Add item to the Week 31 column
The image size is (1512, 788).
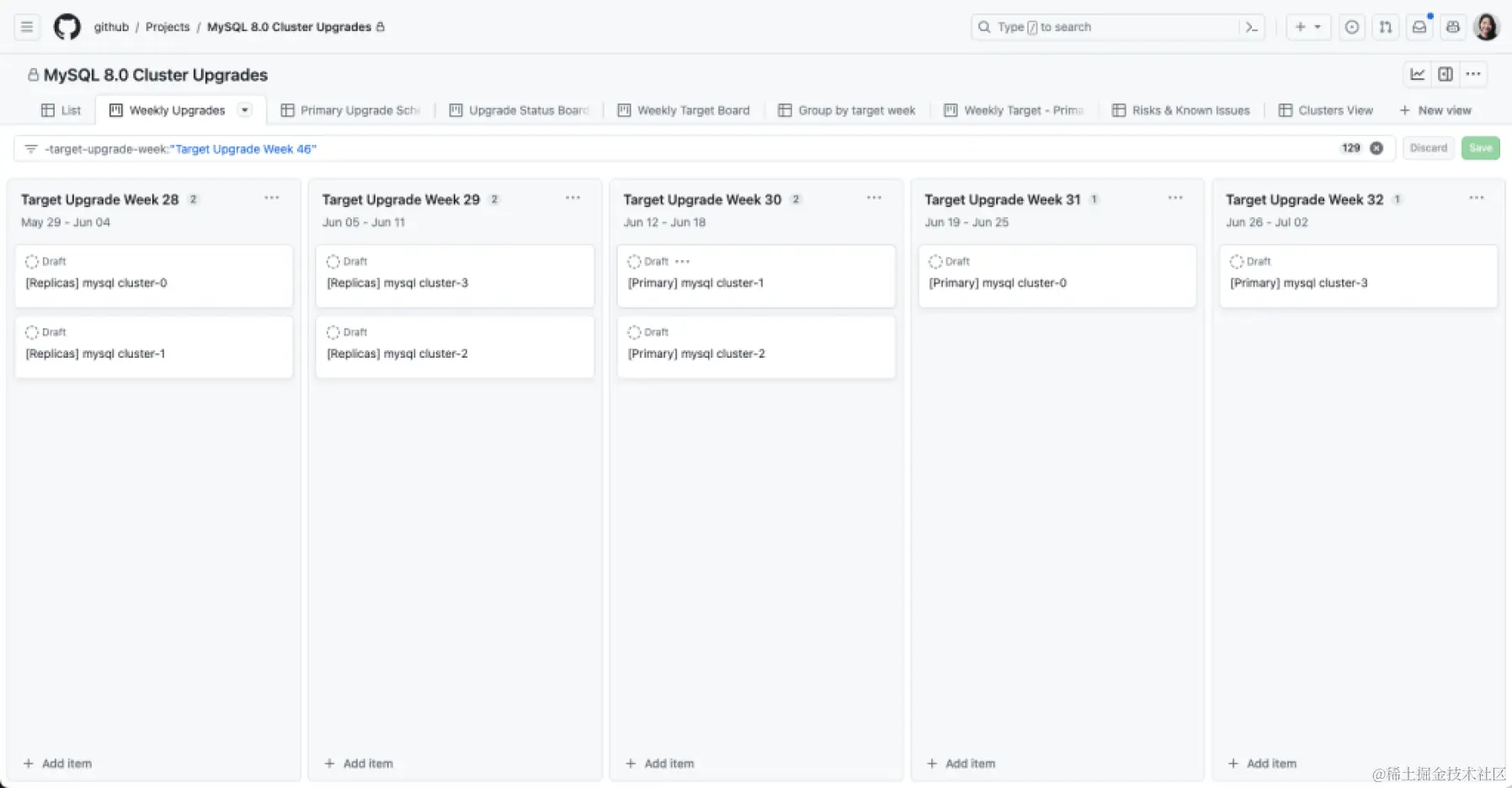(961, 764)
